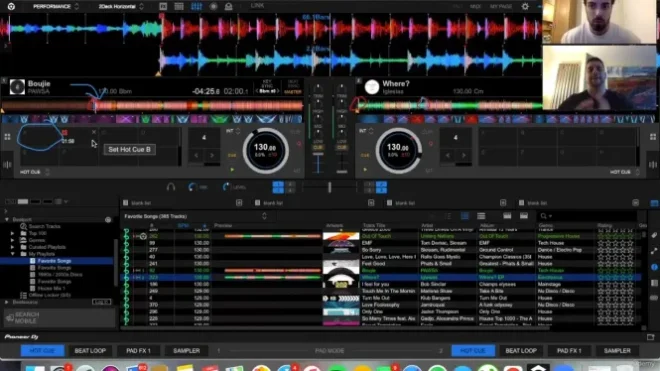660x371 pixels.
Task: Click the Log in button
Action: [x=101, y=302]
